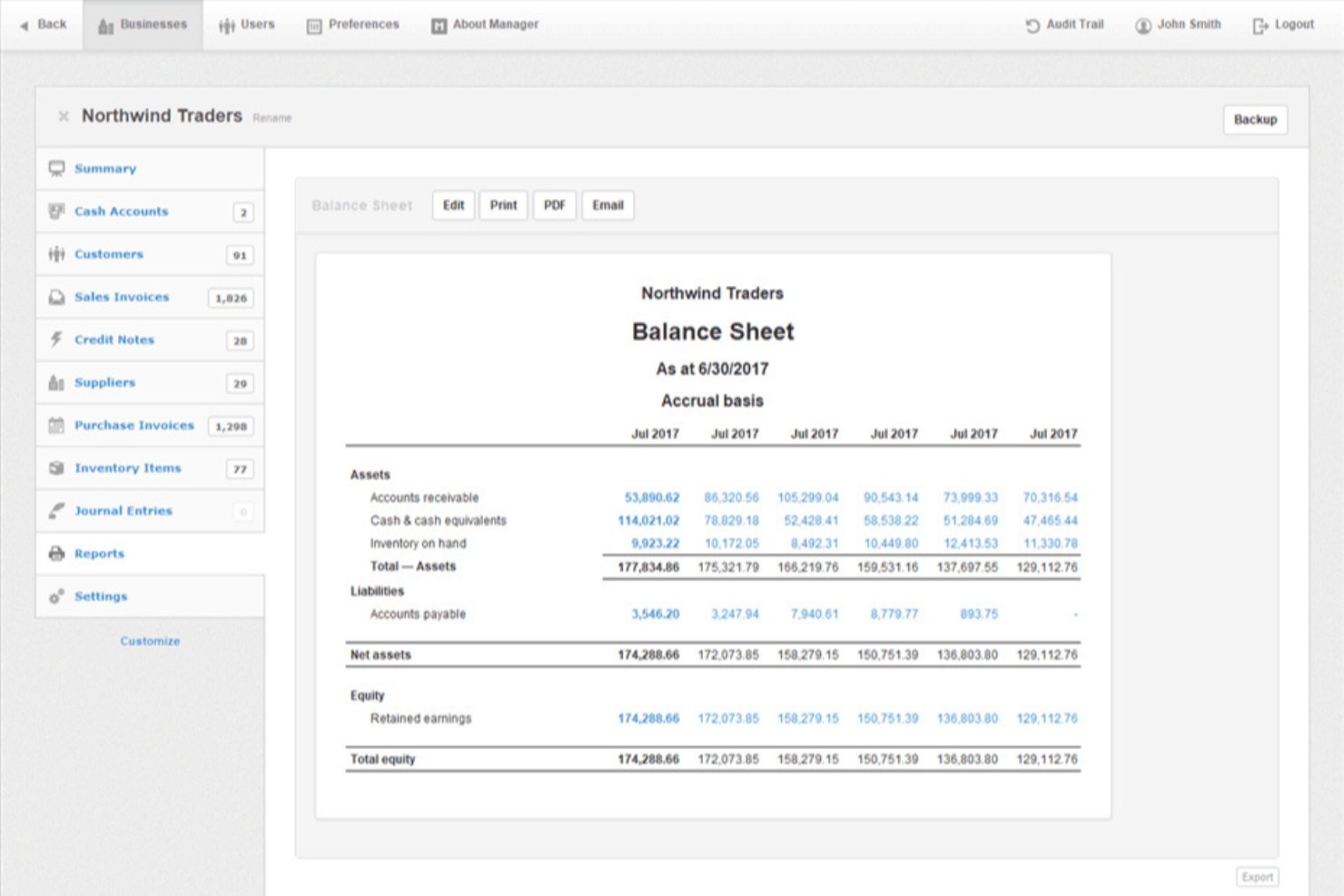Go to the Users section
Screen dimensions: 1344x896
tap(246, 25)
